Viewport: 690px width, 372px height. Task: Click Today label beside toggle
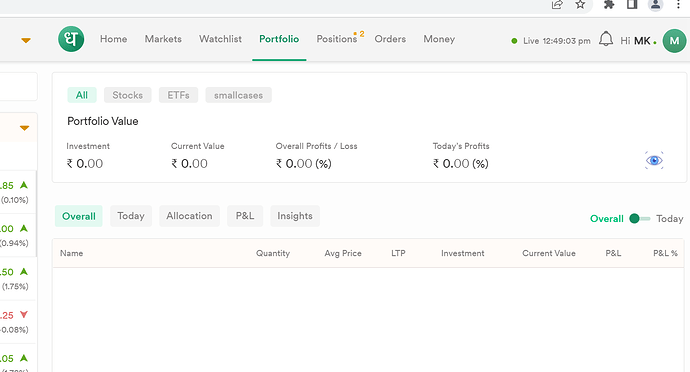pos(670,219)
